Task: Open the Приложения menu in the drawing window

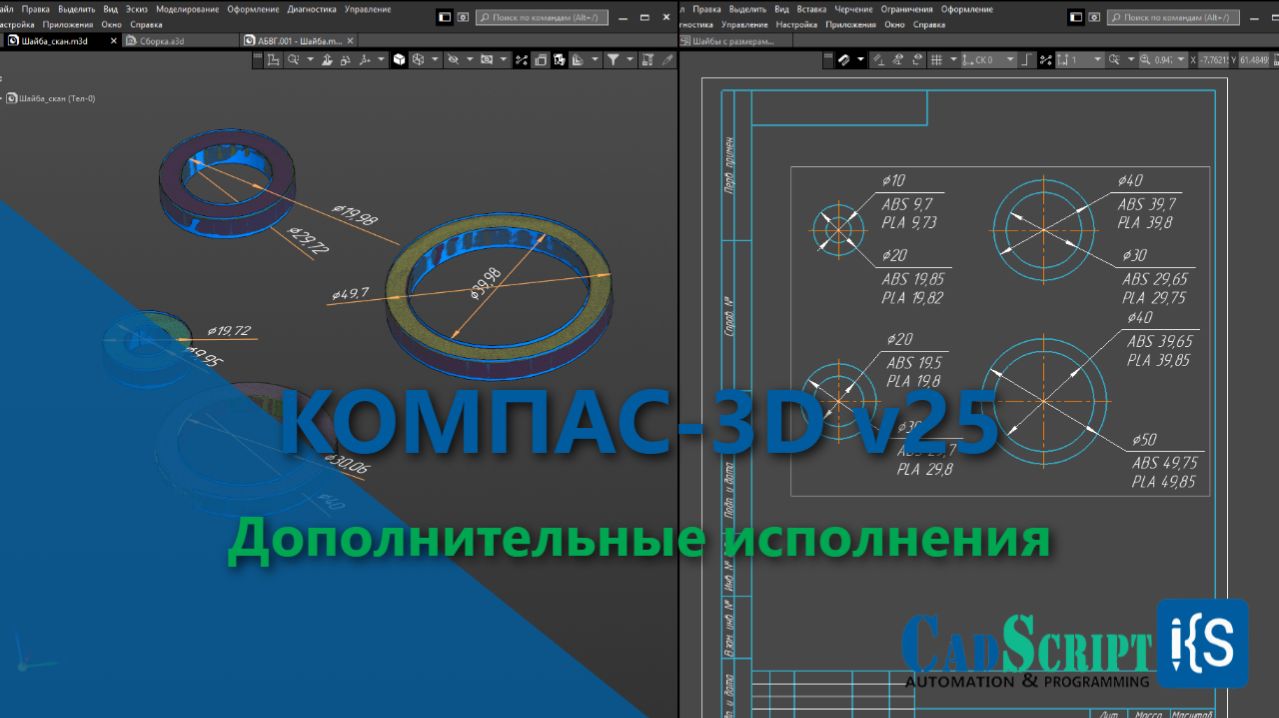Action: 853,24
